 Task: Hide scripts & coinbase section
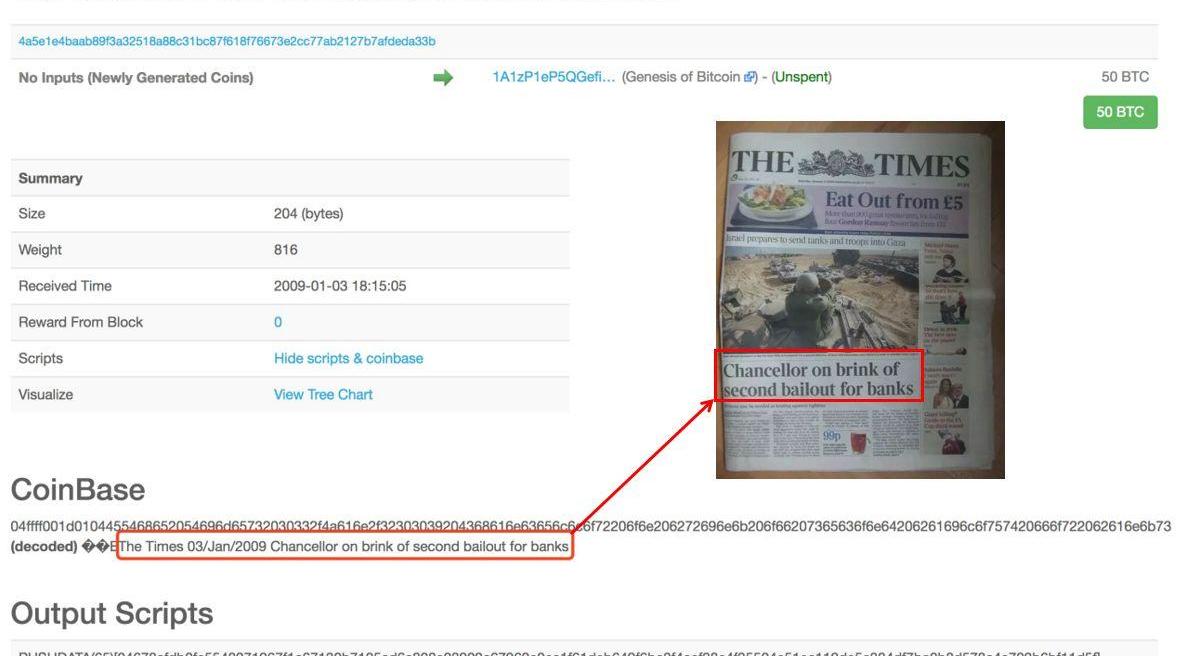348,358
